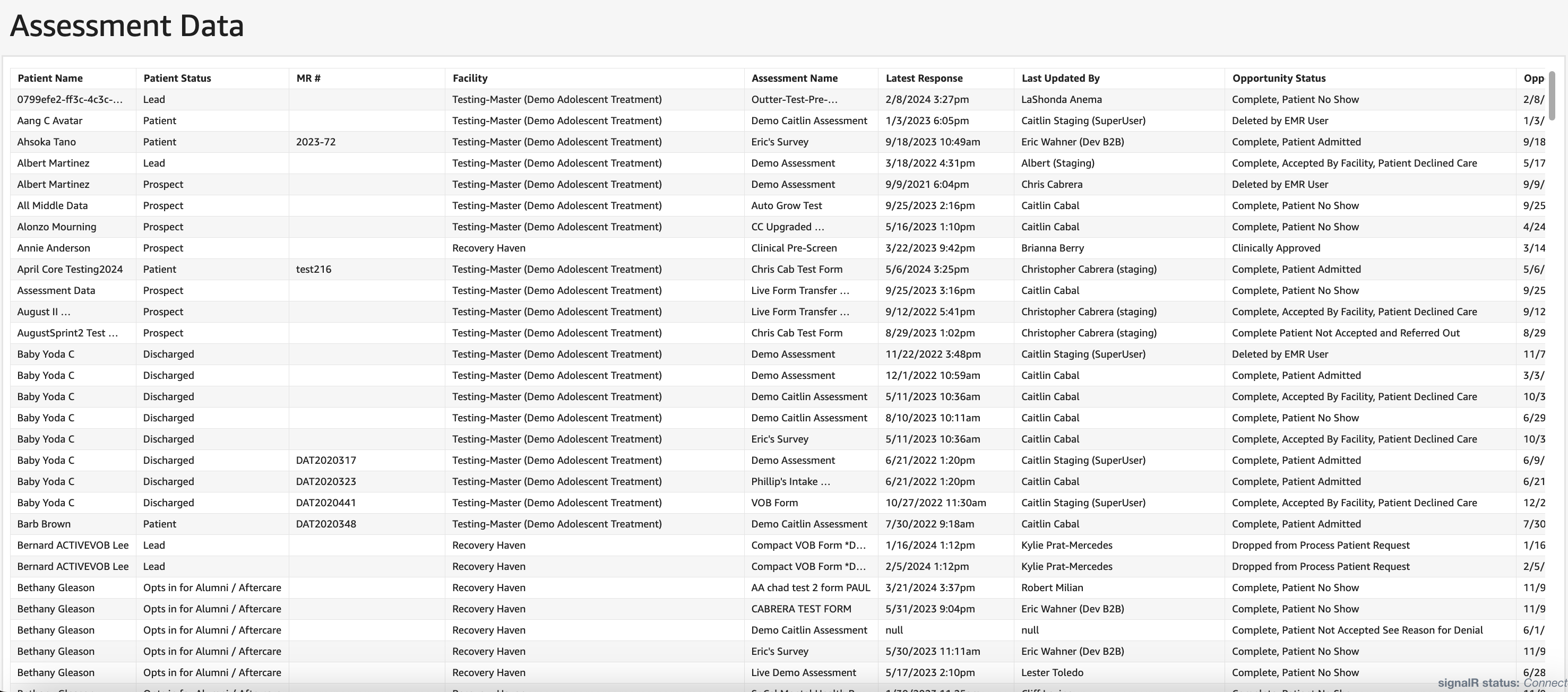Image resolution: width=1568 pixels, height=692 pixels.
Task: Select the AA chad test 2 form PAUL cell
Action: tap(810, 587)
